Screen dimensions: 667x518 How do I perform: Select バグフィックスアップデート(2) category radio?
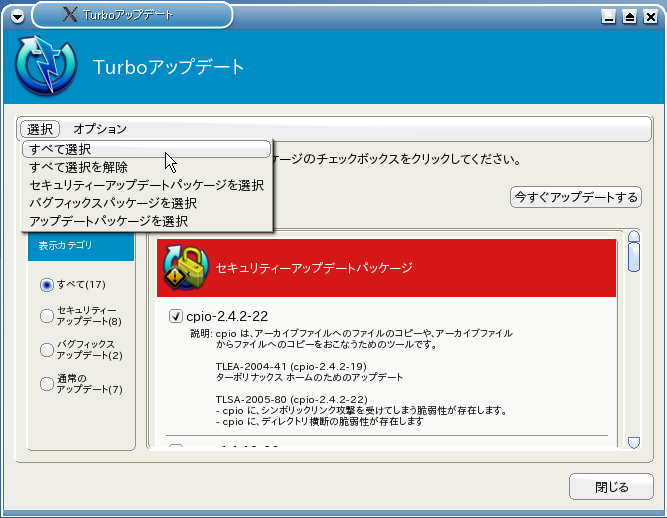47,350
